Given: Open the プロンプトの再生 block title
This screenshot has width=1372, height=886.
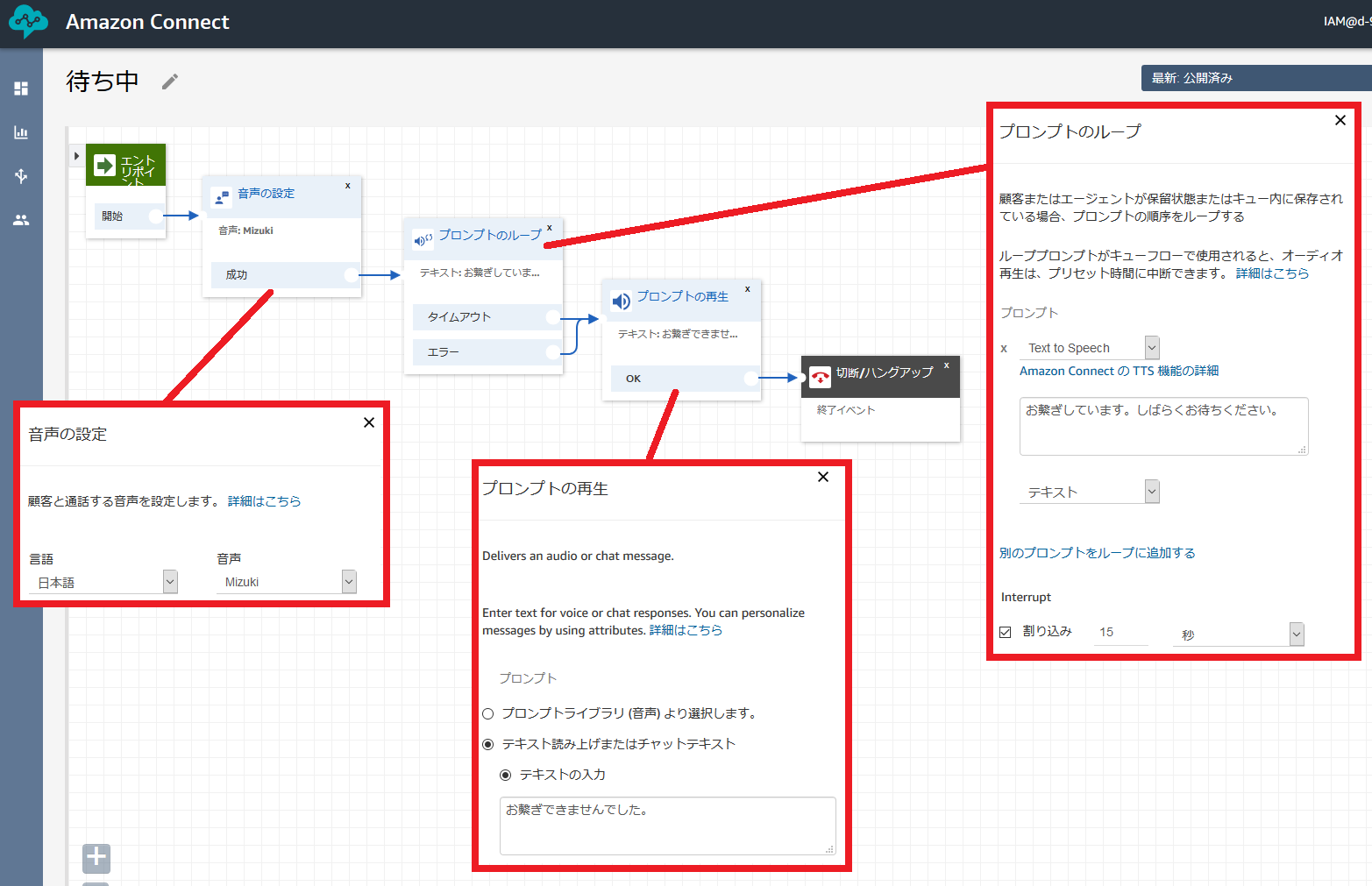Looking at the screenshot, I should pyautogui.click(x=683, y=296).
